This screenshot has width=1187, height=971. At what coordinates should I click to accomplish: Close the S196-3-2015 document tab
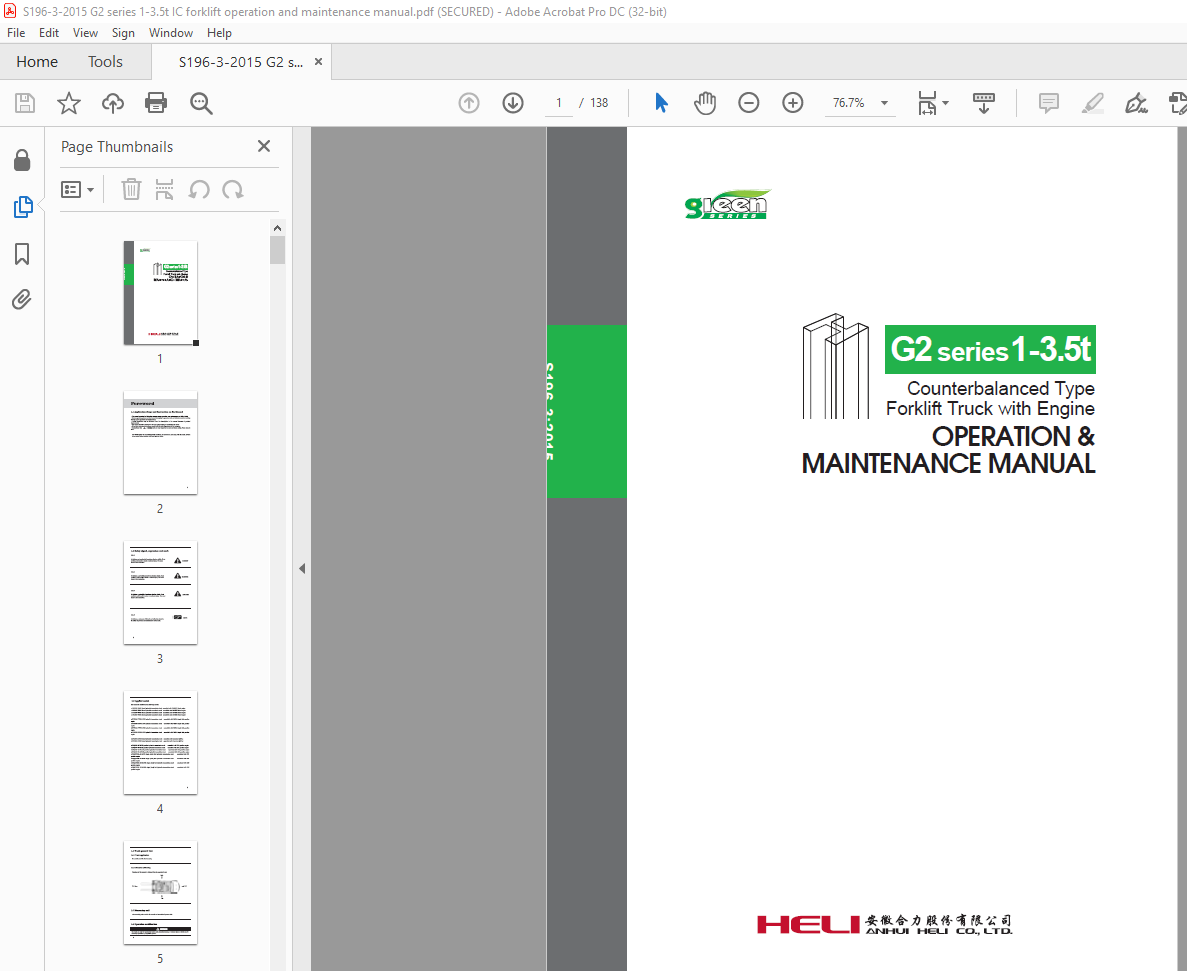click(319, 61)
